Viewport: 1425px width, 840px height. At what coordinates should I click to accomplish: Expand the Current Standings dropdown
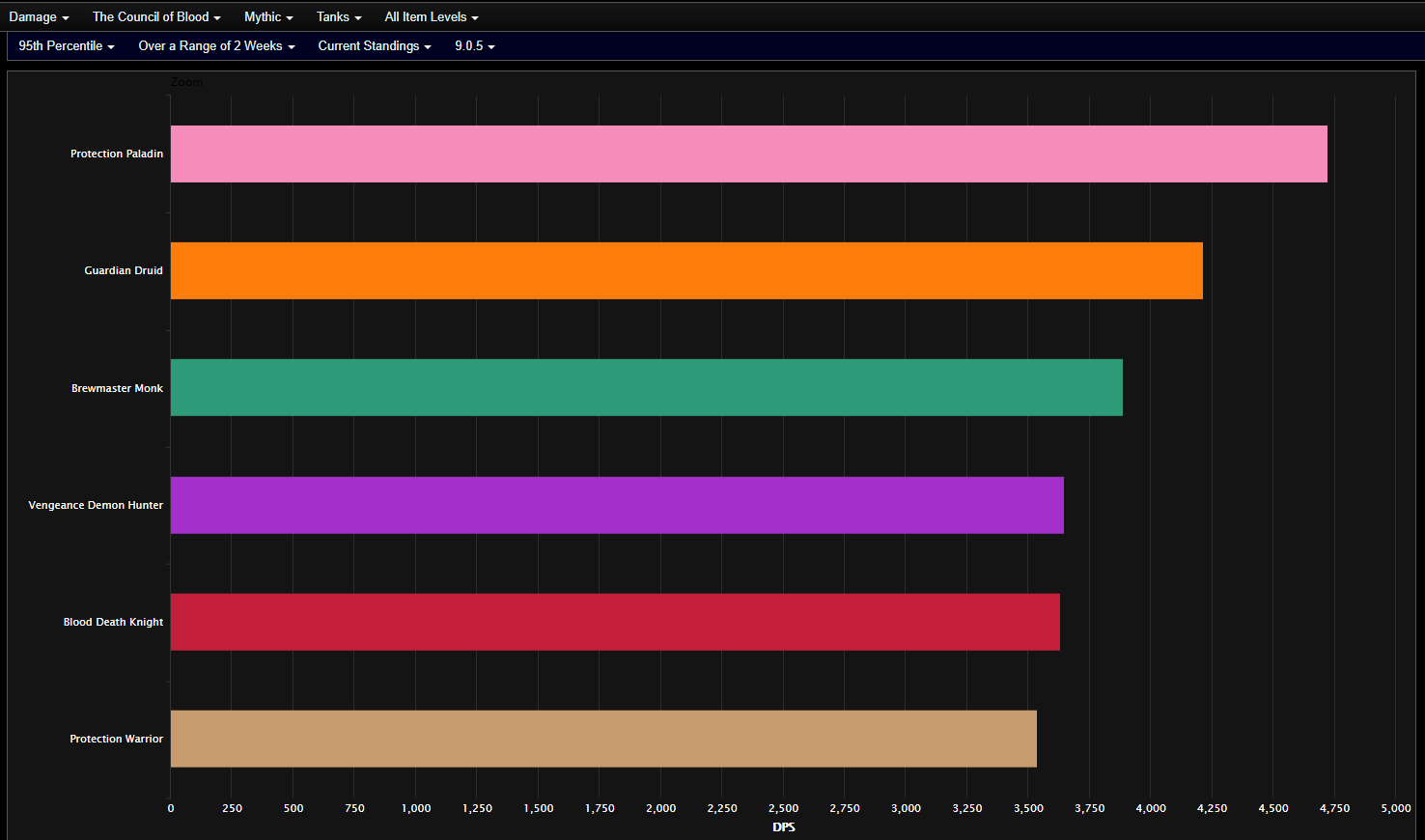[x=375, y=45]
